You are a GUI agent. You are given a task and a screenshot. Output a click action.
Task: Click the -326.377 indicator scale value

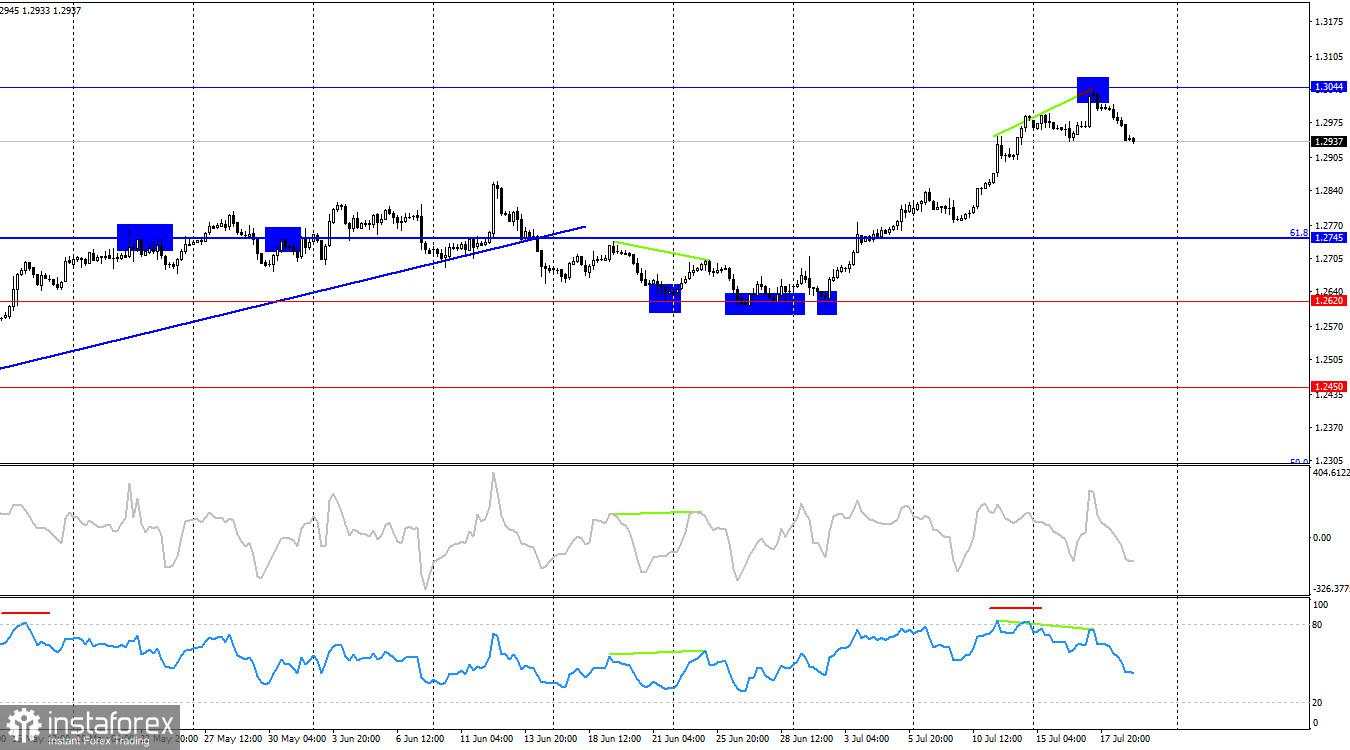[x=1331, y=589]
